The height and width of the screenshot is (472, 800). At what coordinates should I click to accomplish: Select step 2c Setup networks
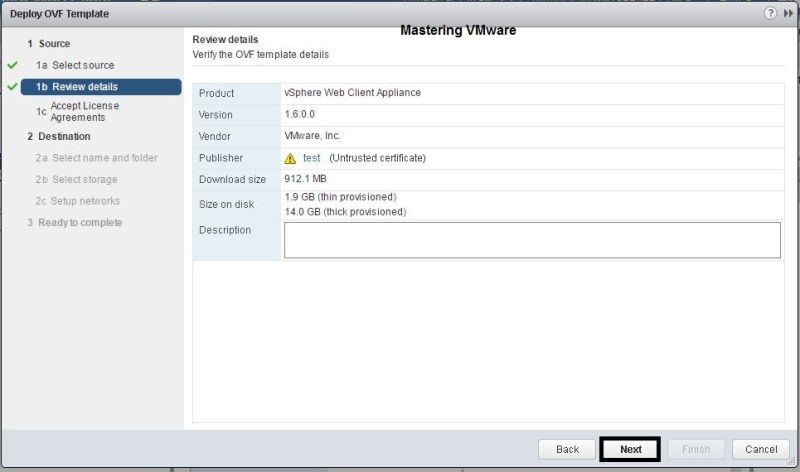(78, 201)
